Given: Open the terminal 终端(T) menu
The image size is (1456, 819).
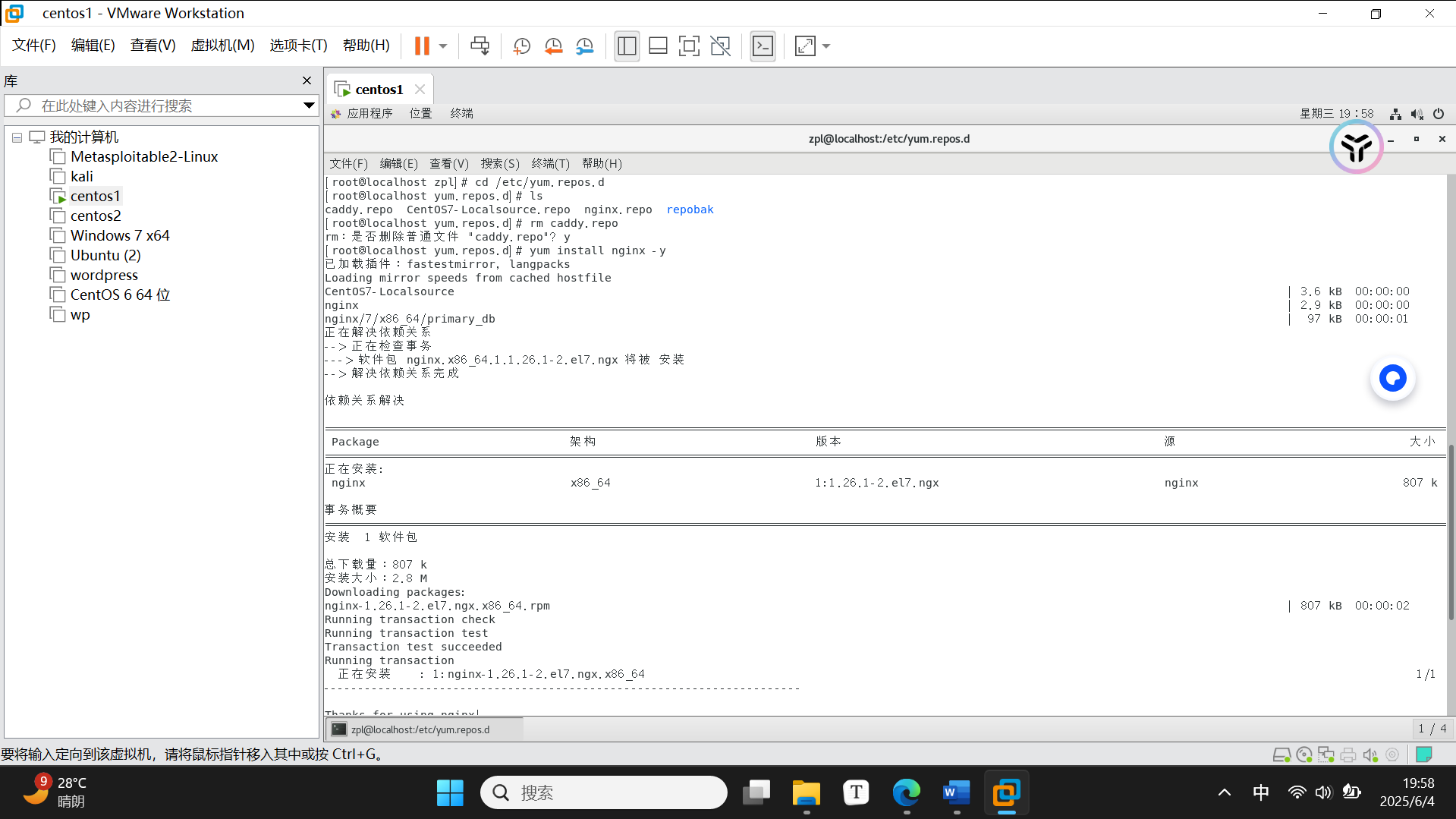Looking at the screenshot, I should (550, 163).
